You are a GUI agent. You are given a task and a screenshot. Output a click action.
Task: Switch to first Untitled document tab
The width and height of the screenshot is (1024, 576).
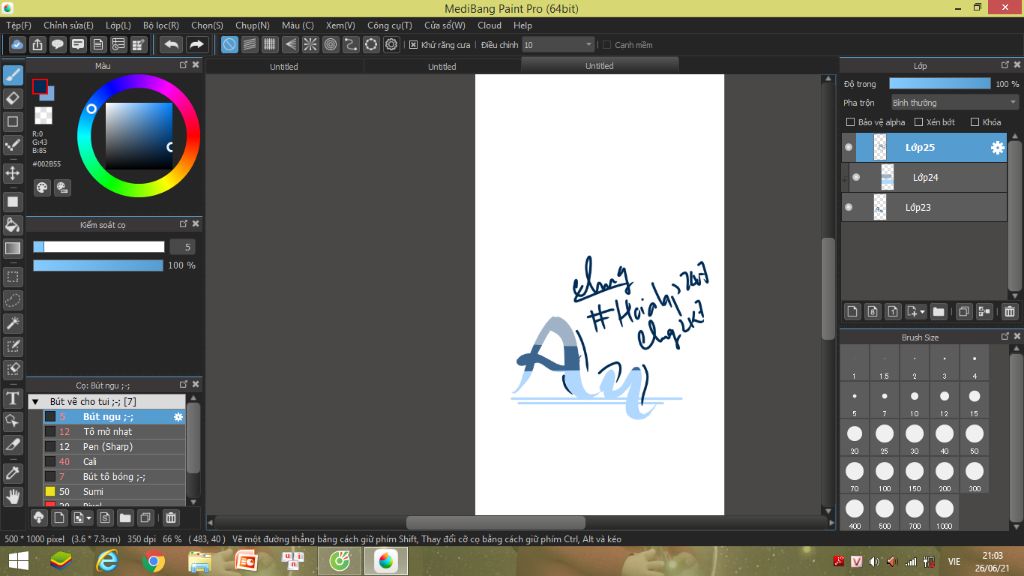coord(284,67)
